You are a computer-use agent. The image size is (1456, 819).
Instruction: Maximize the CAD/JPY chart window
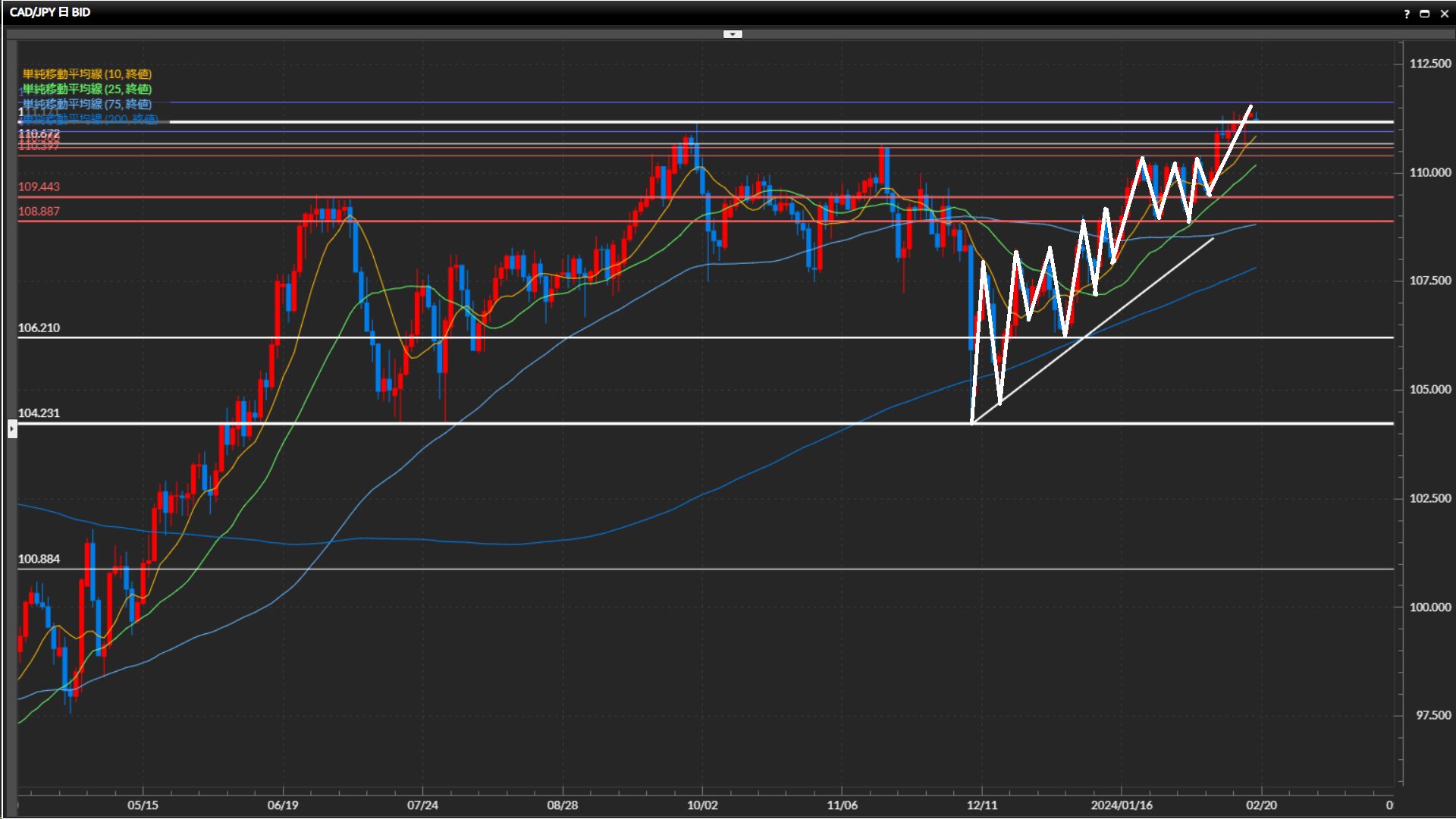pos(1424,14)
